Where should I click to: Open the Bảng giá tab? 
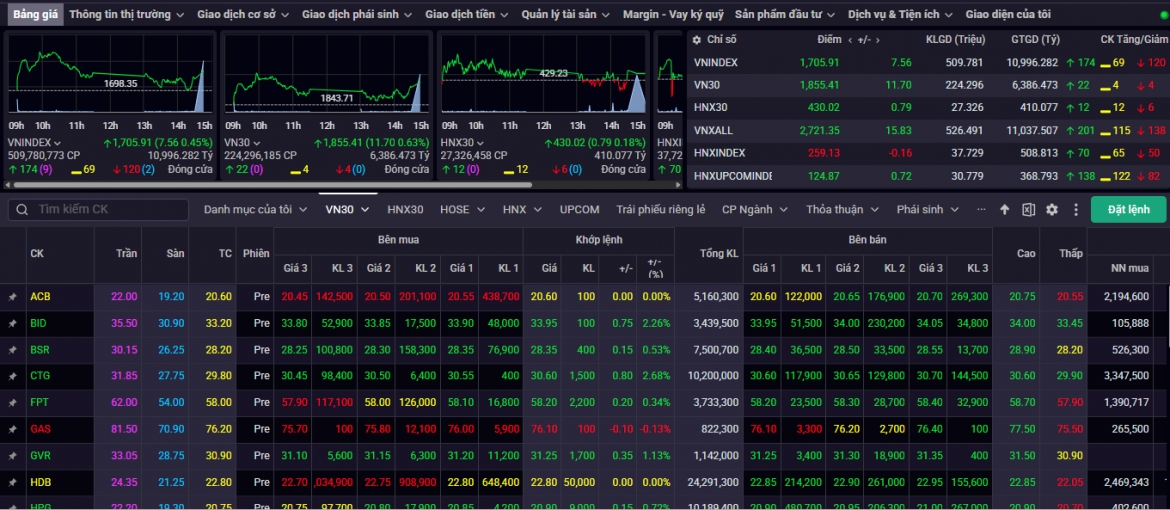pos(35,14)
